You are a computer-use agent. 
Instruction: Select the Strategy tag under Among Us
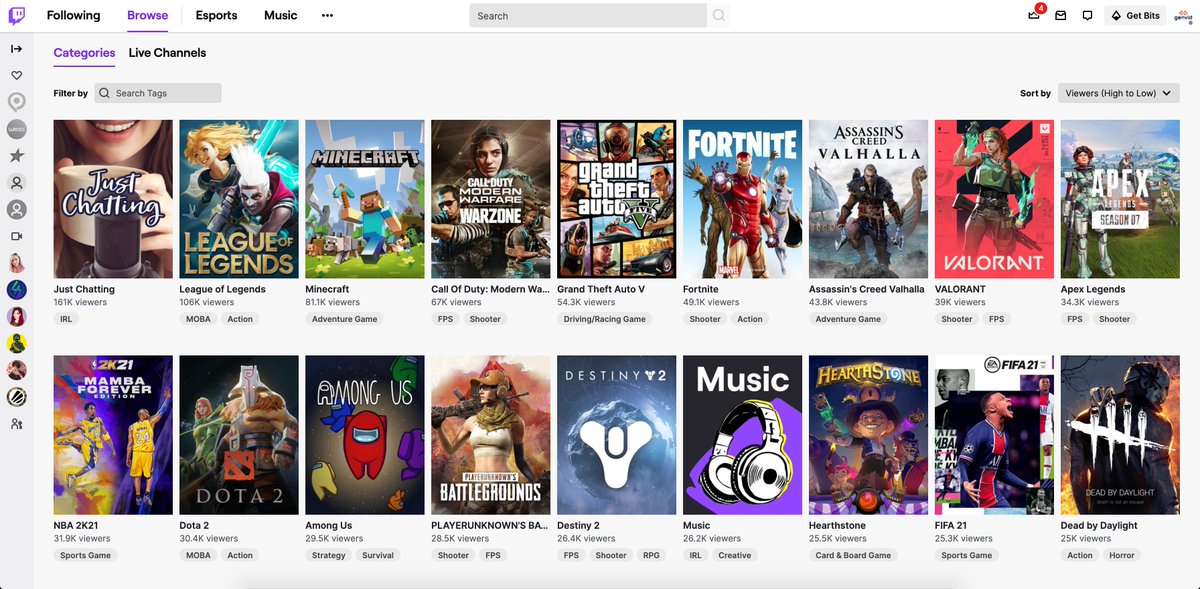click(x=329, y=555)
